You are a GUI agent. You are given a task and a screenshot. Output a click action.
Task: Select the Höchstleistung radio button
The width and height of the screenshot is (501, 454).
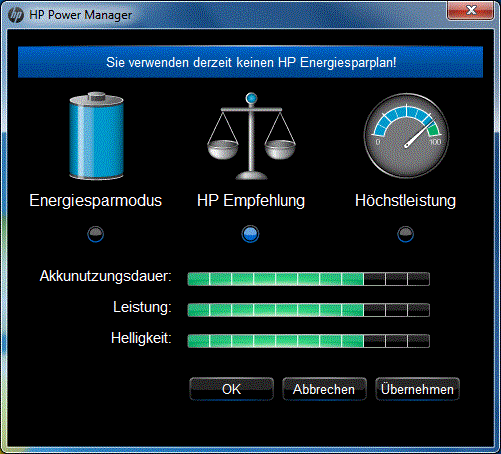405,234
